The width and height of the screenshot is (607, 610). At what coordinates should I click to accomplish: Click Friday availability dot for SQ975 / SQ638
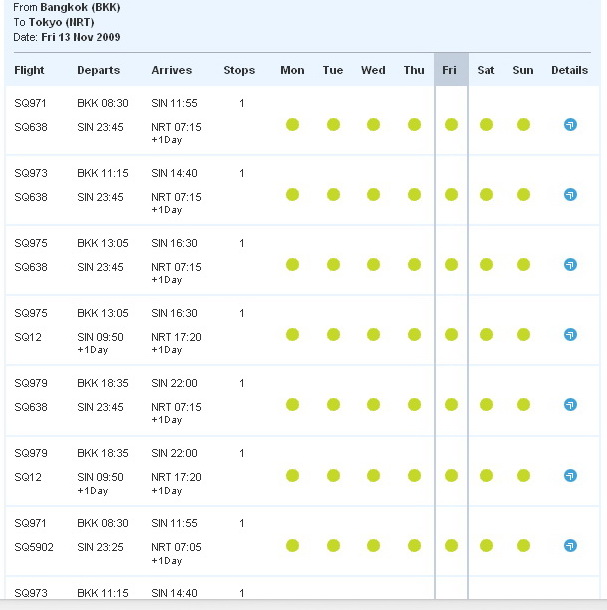pos(451,265)
